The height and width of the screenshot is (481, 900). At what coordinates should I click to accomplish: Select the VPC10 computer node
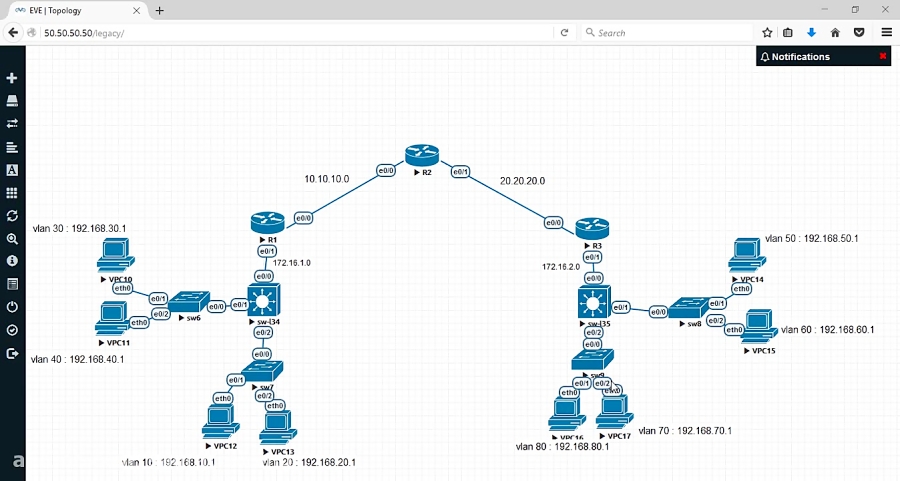click(x=115, y=256)
